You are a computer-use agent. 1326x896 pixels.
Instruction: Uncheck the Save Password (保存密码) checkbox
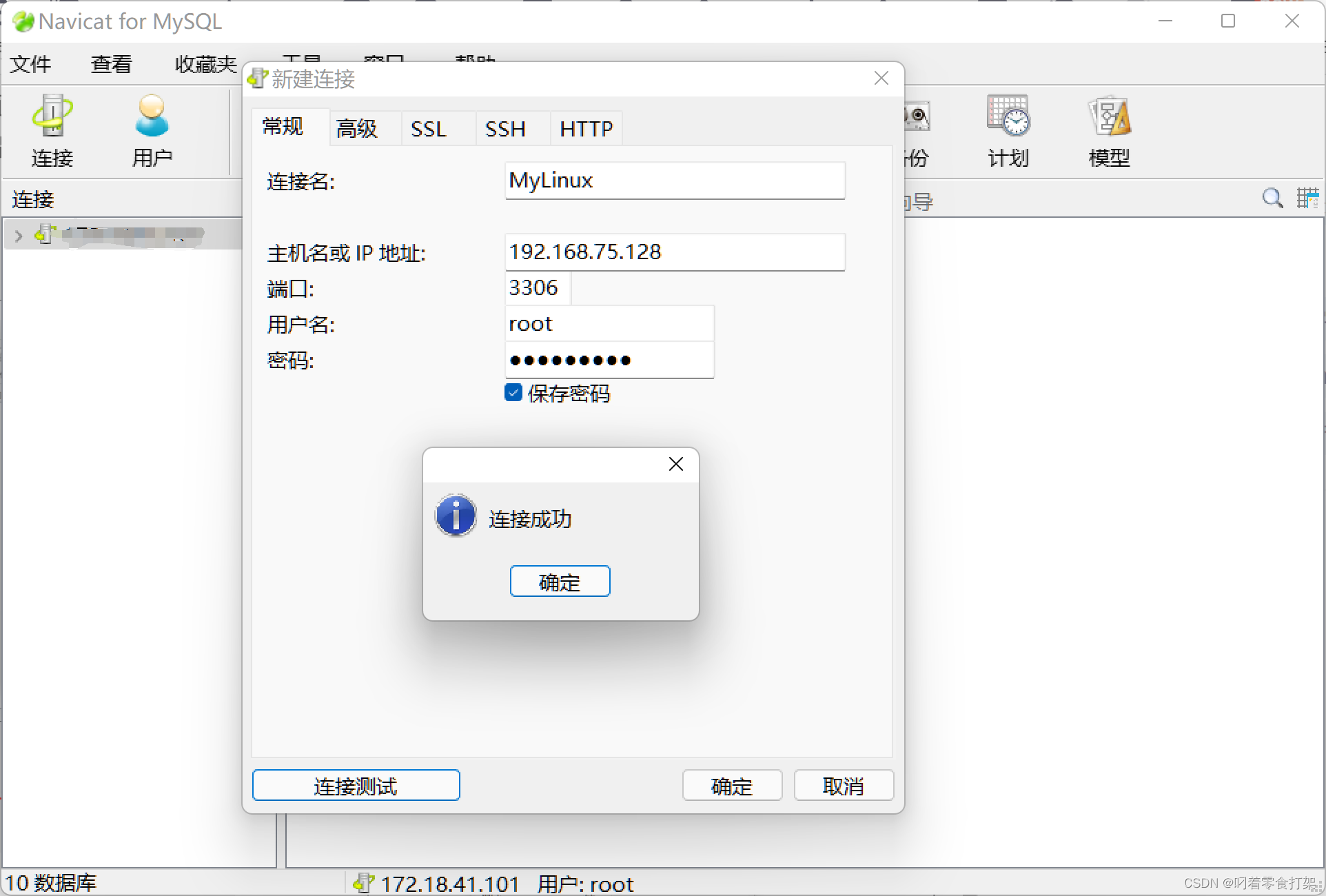click(513, 393)
